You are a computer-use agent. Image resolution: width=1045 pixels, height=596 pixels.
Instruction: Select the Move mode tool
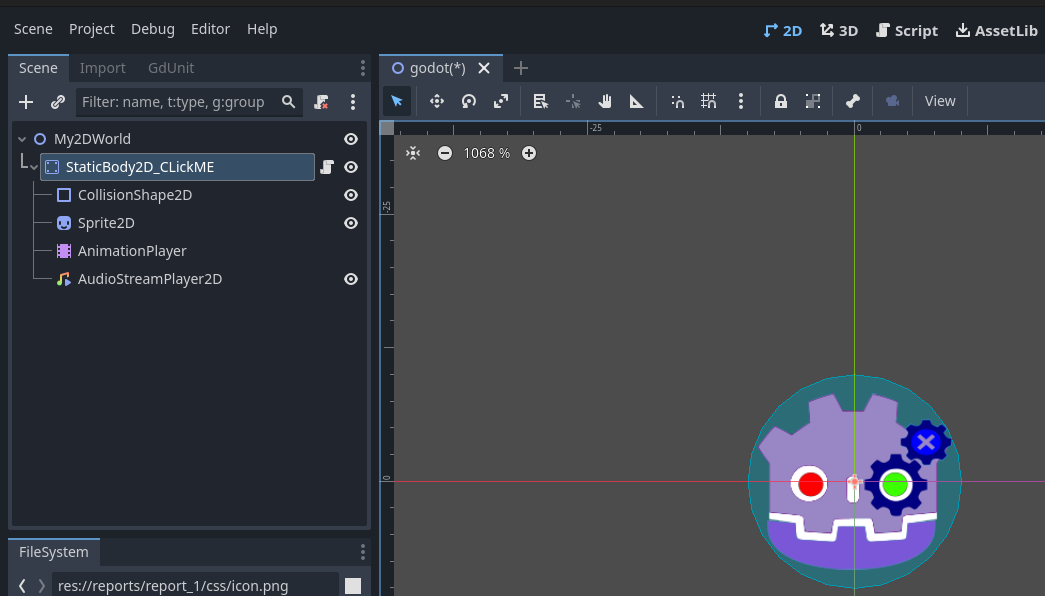pyautogui.click(x=437, y=101)
